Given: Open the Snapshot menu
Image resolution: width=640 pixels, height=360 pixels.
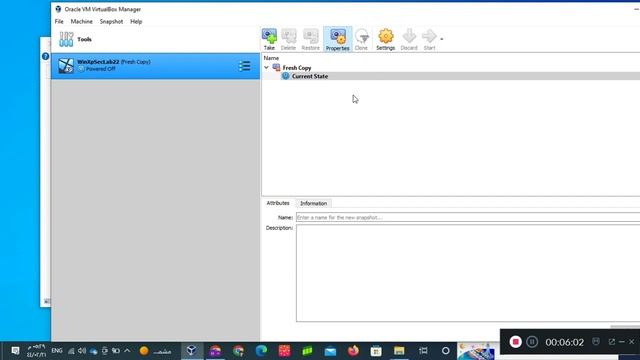Looking at the screenshot, I should point(111,22).
